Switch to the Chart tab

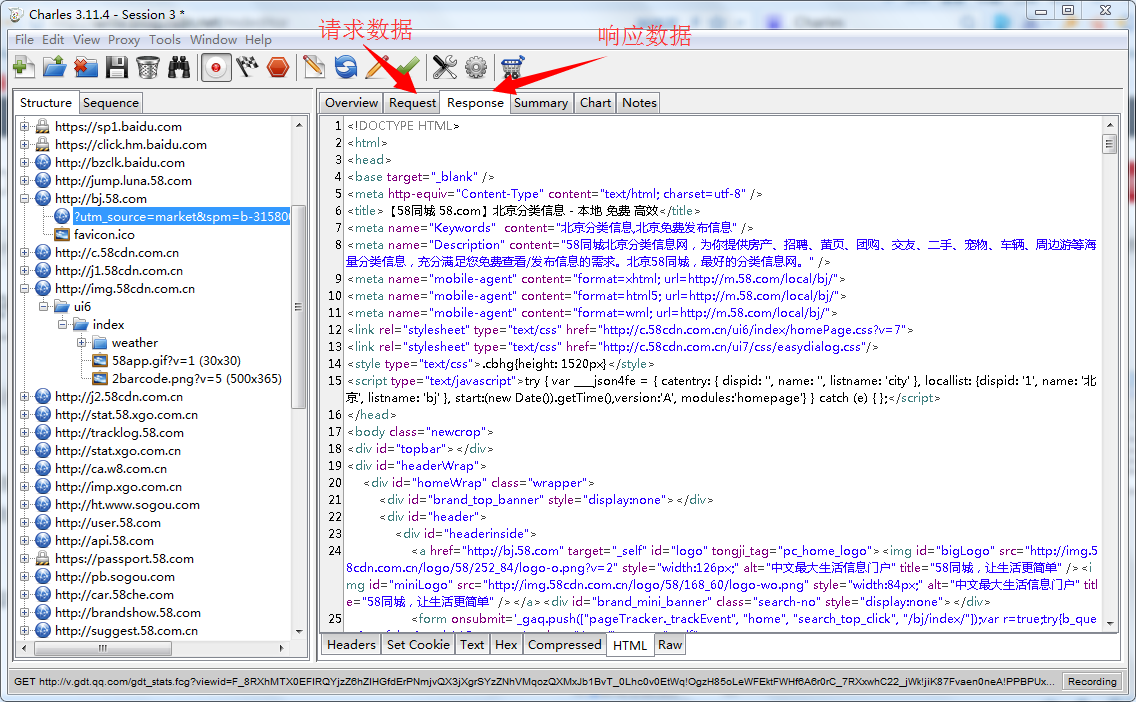[596, 103]
